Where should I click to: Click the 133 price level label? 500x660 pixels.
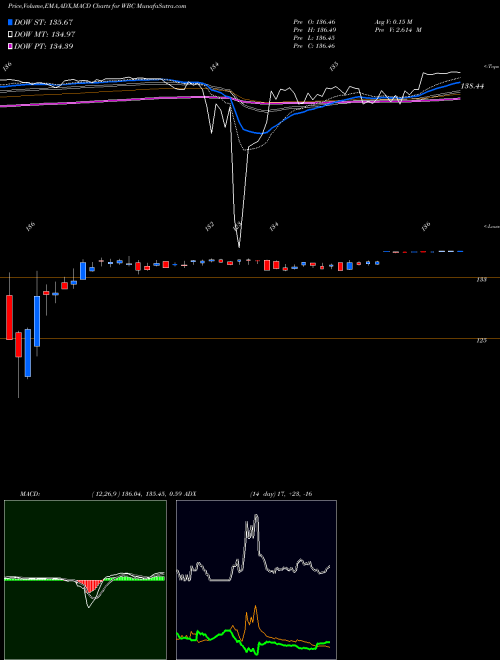[482, 279]
